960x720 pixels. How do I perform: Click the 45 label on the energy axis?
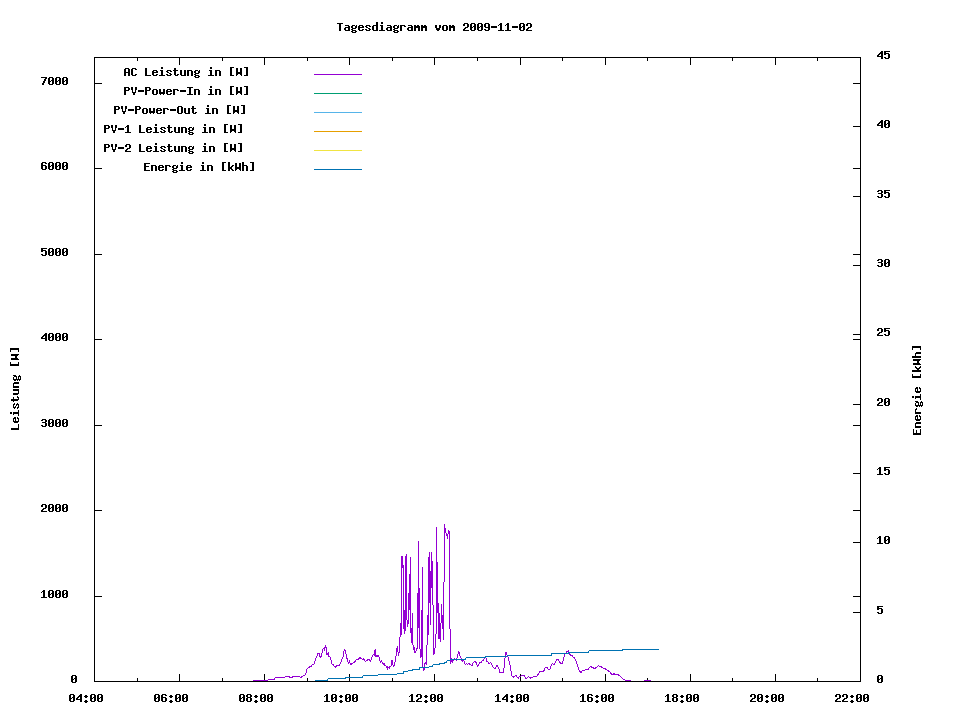point(883,55)
